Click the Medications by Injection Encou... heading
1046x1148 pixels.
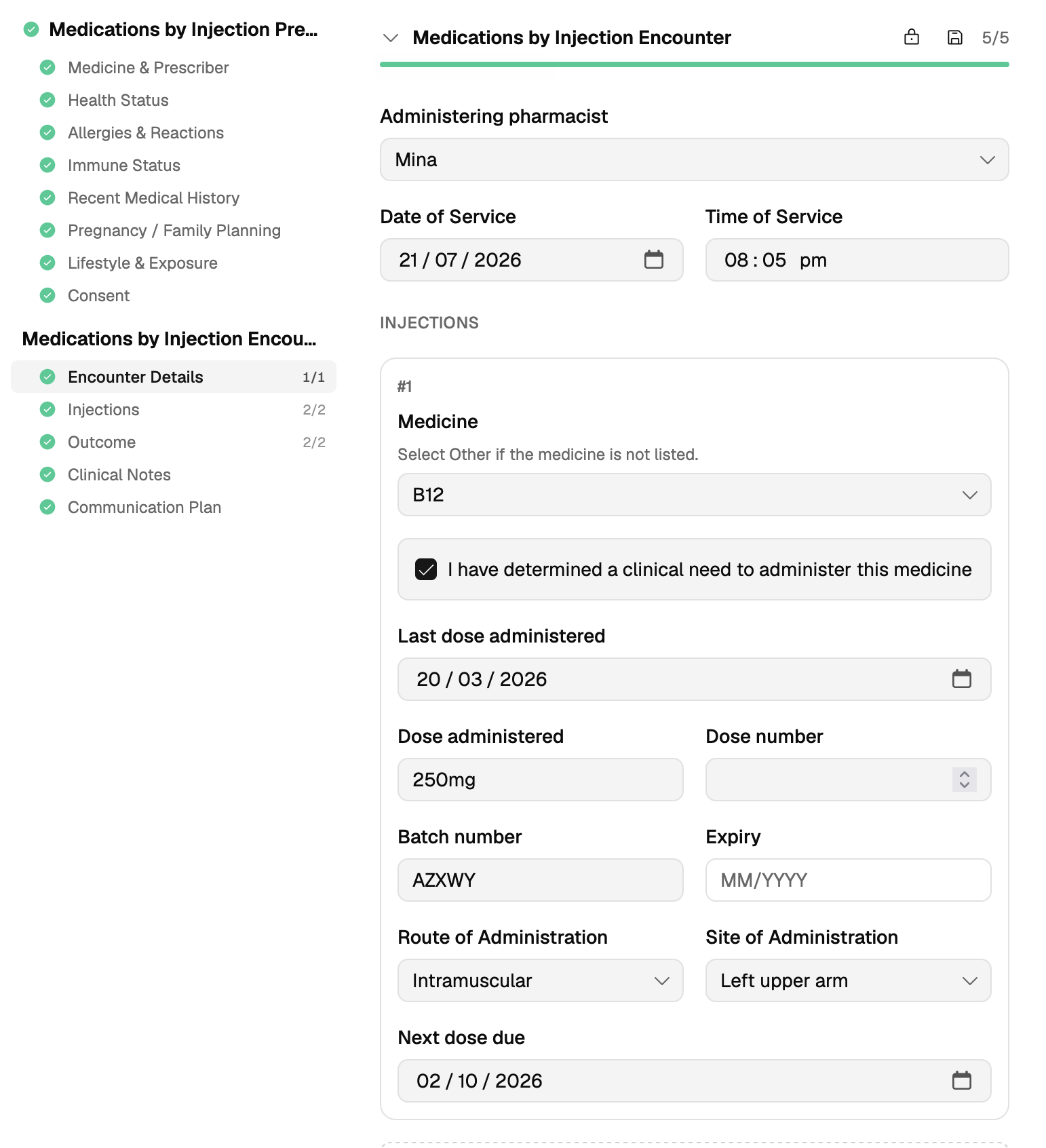point(169,339)
